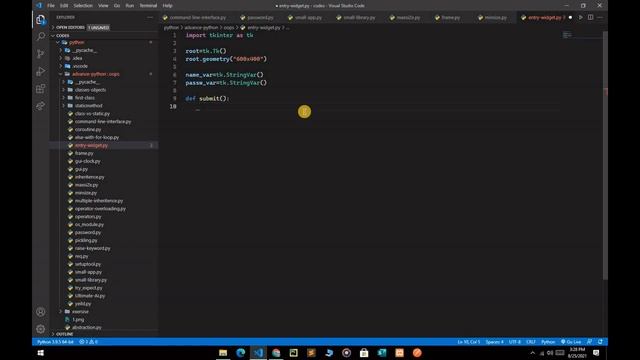
Task: Click the editor vertical scrollbar
Action: click(605, 155)
